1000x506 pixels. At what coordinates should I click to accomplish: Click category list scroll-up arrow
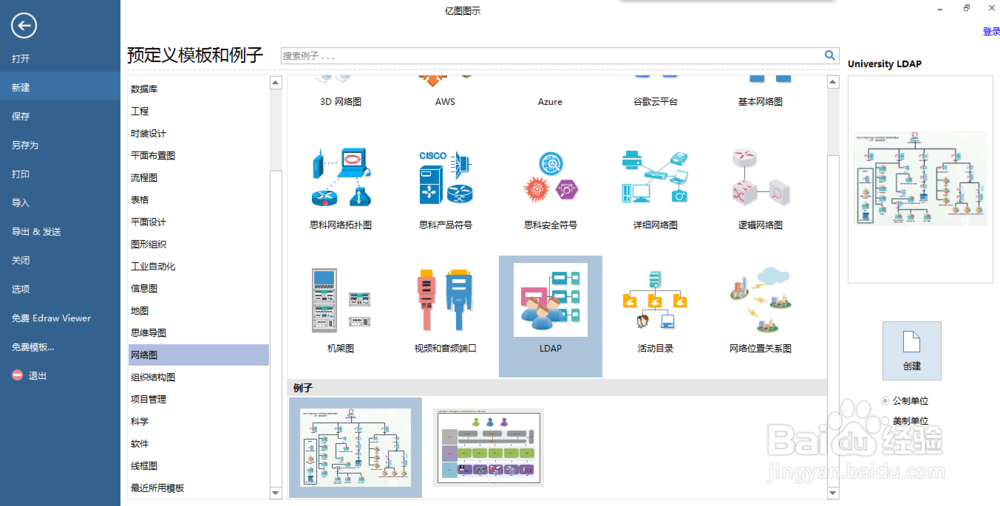point(276,82)
